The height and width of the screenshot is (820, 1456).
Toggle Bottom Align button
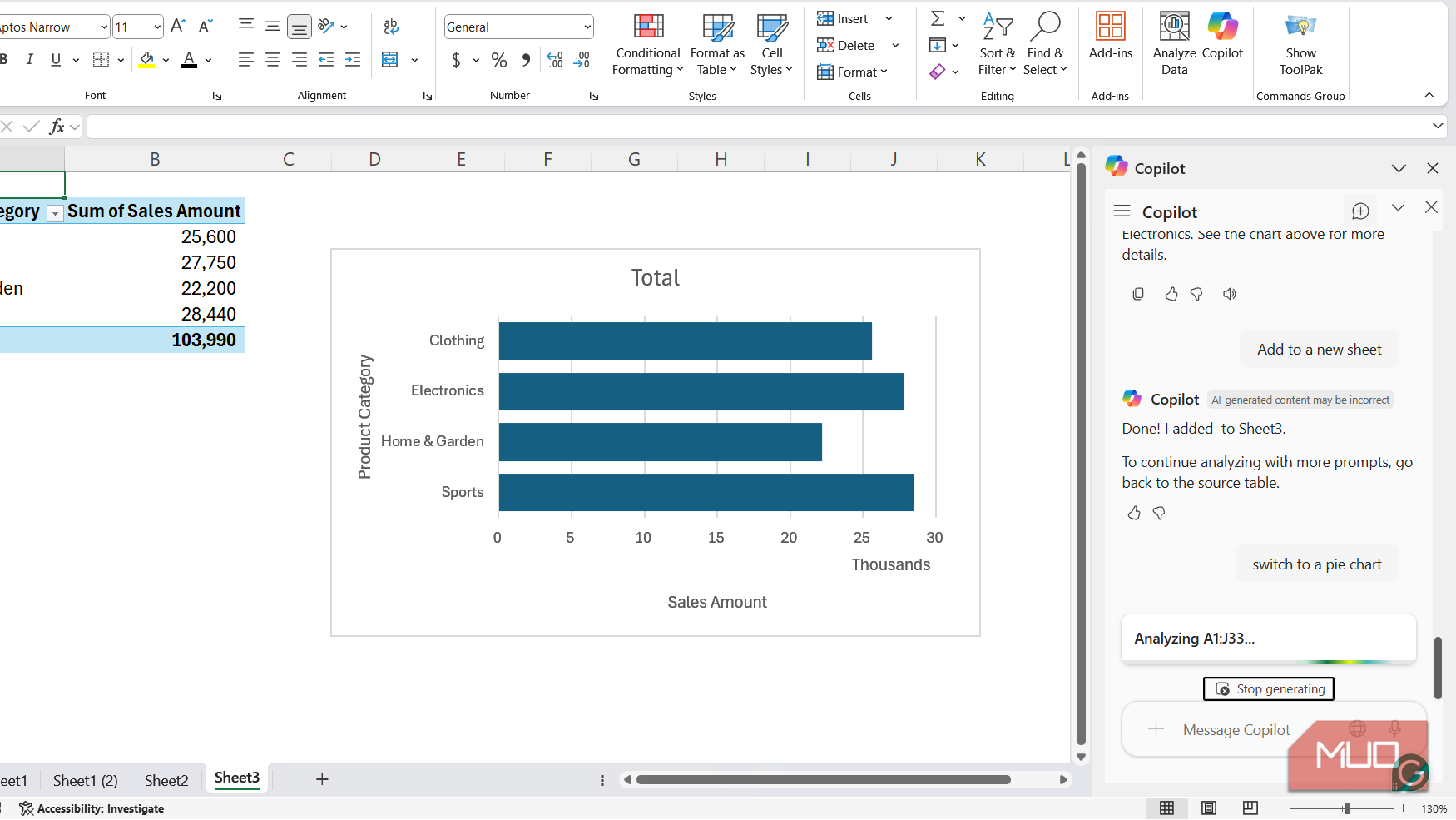click(x=300, y=27)
